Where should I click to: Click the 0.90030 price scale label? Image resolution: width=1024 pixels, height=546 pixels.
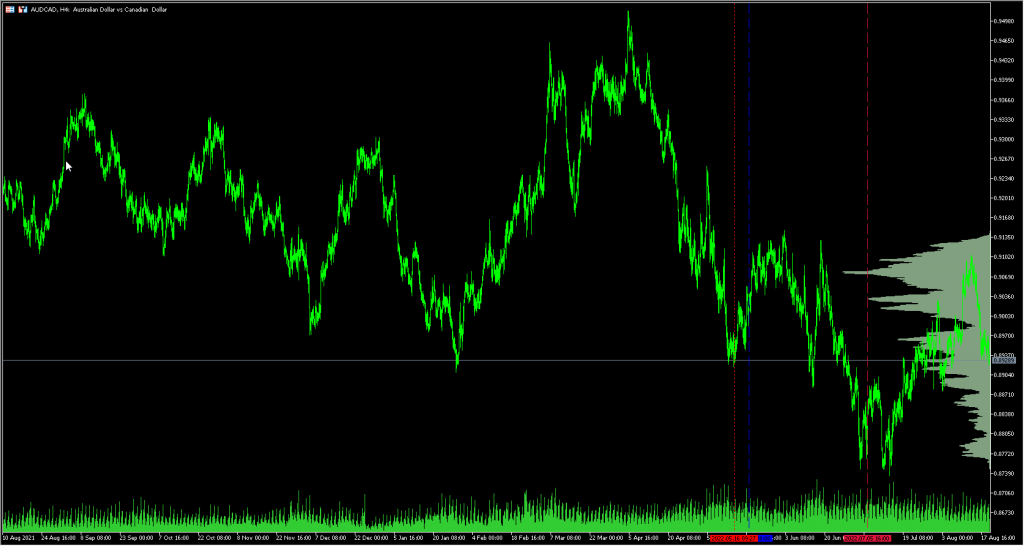1003,316
